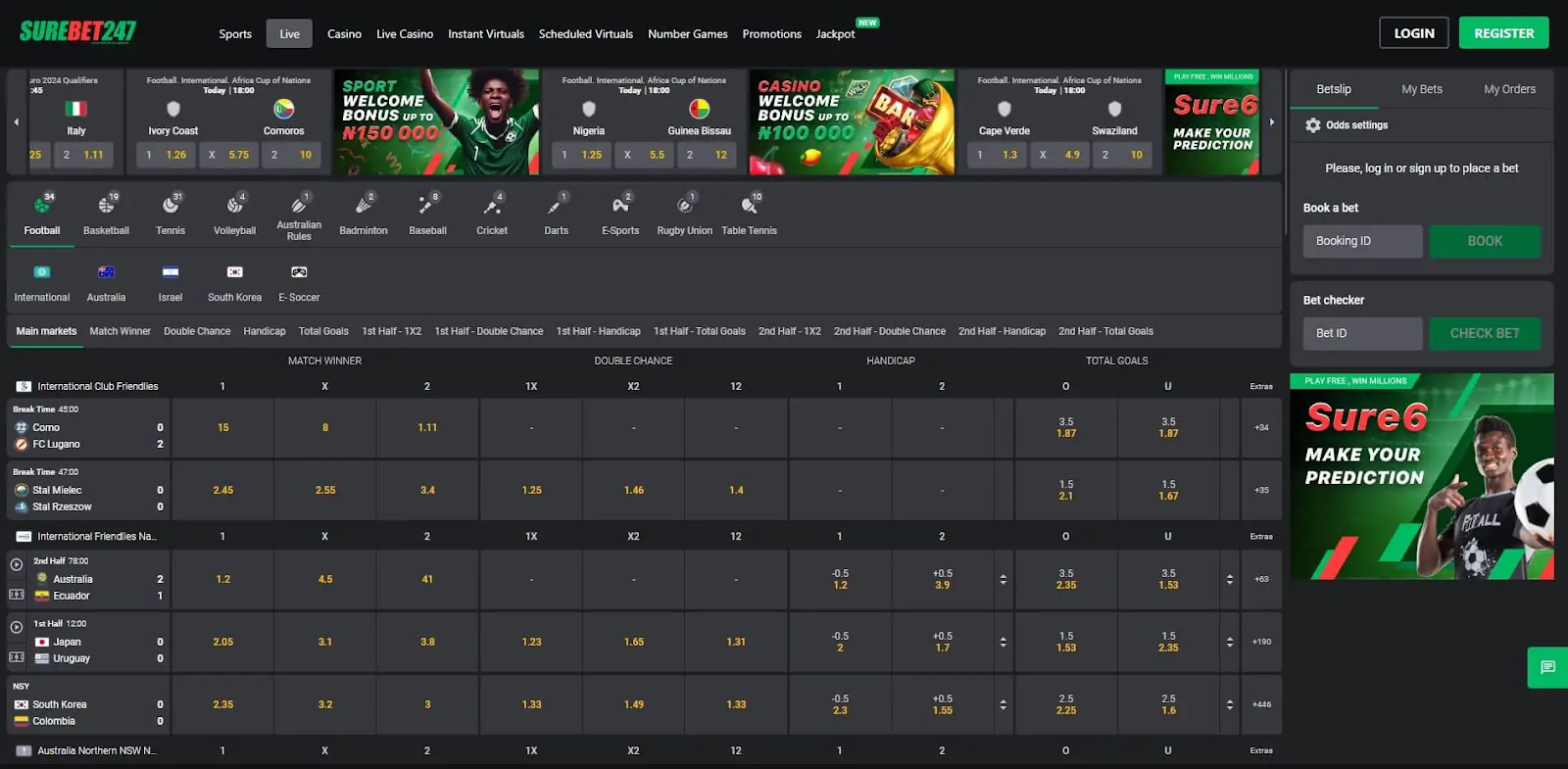This screenshot has height=769, width=1568.
Task: Expand +35 extra markets for Stal Mielec
Action: point(1261,491)
